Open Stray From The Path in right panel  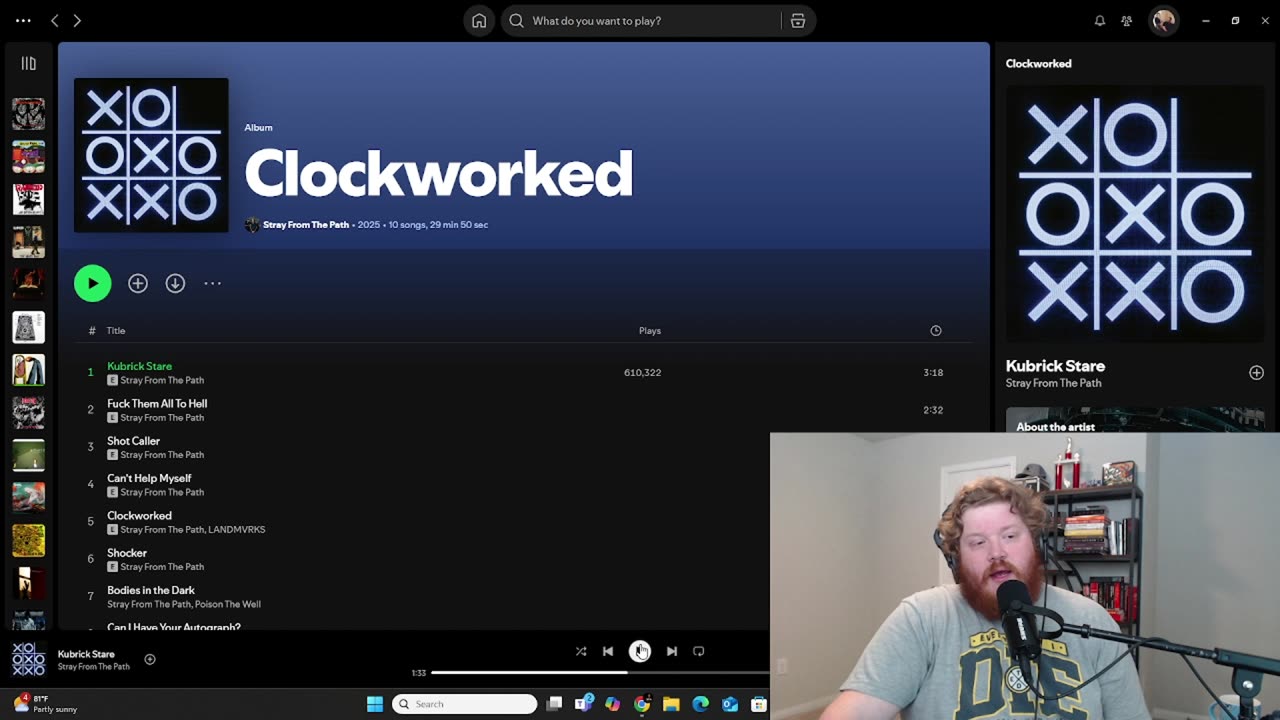[x=1053, y=383]
